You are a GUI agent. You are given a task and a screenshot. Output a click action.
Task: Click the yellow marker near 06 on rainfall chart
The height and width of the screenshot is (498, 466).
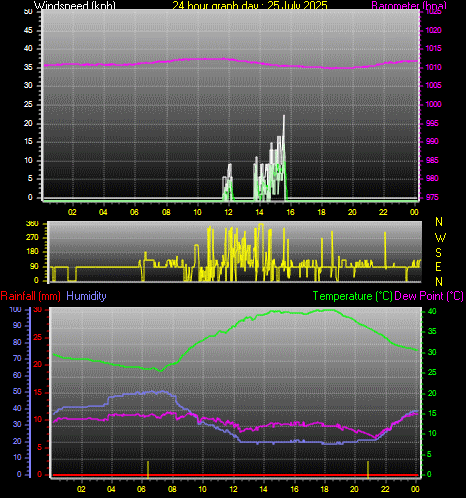[148, 469]
